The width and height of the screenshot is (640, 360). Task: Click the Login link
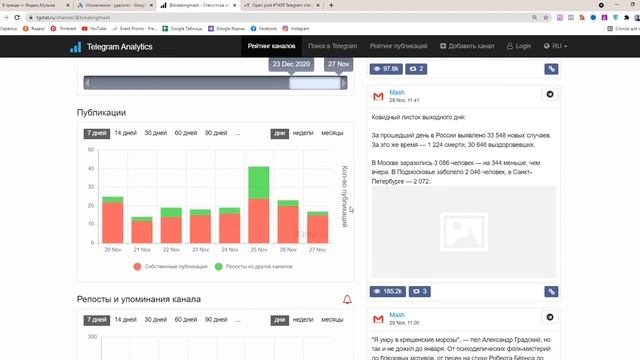coord(519,46)
